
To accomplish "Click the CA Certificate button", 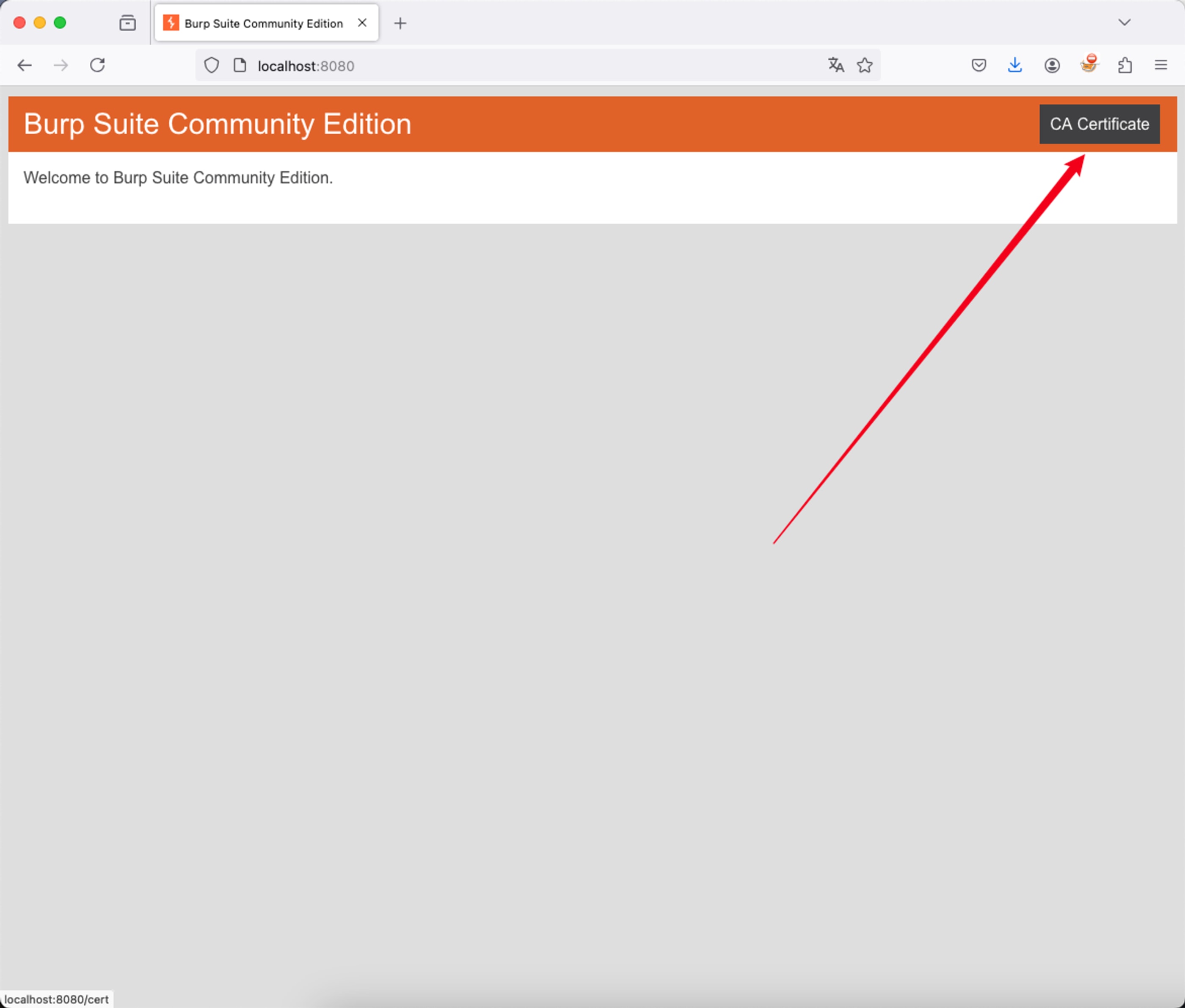I will pyautogui.click(x=1099, y=124).
